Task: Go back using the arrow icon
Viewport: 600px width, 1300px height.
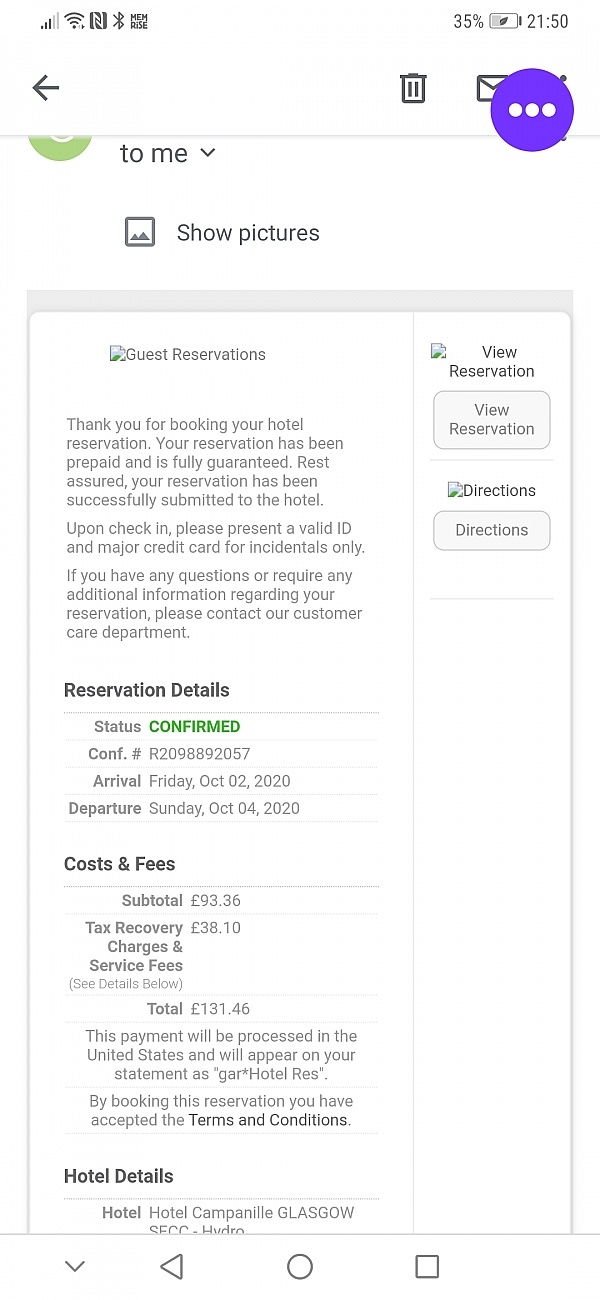Action: (45, 88)
